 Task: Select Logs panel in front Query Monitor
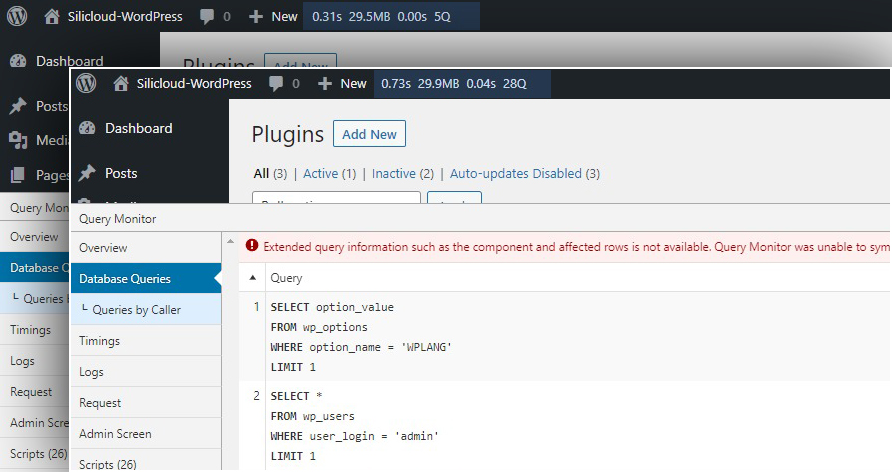[x=146, y=372]
